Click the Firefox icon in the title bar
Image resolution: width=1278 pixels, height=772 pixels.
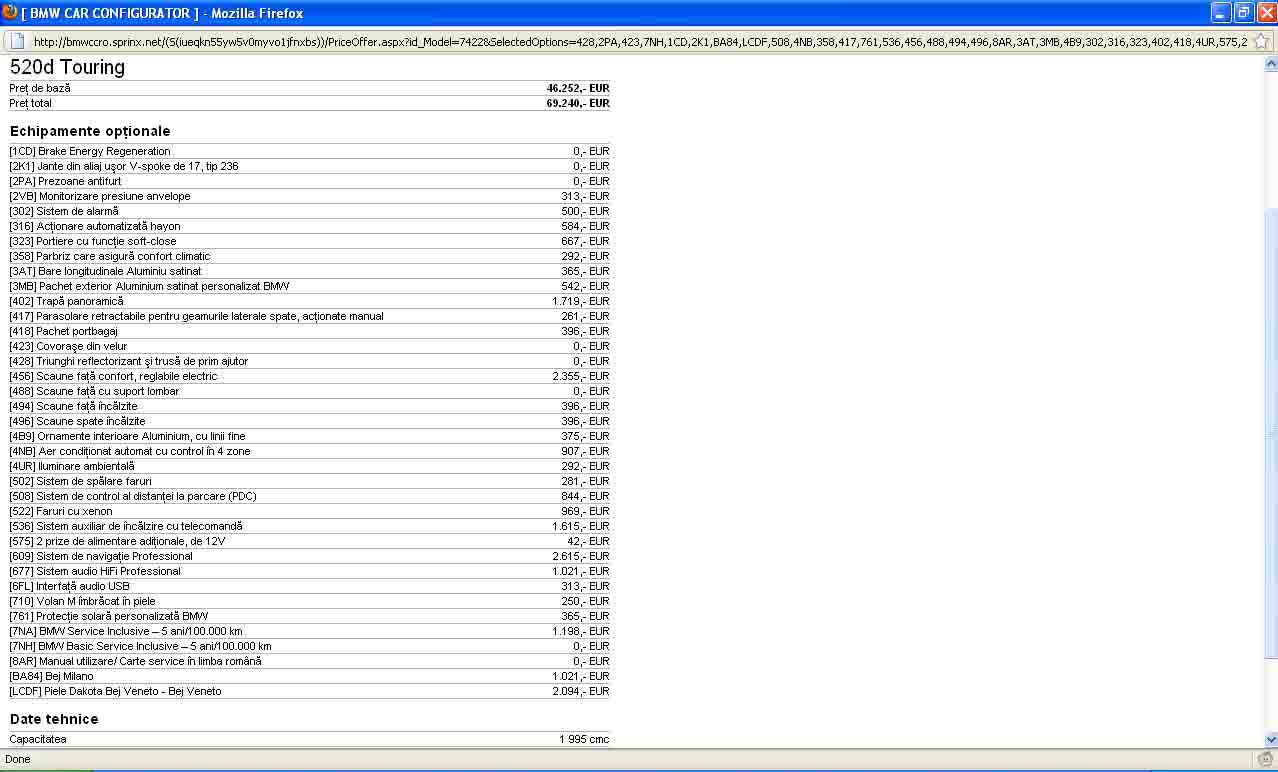pos(10,12)
